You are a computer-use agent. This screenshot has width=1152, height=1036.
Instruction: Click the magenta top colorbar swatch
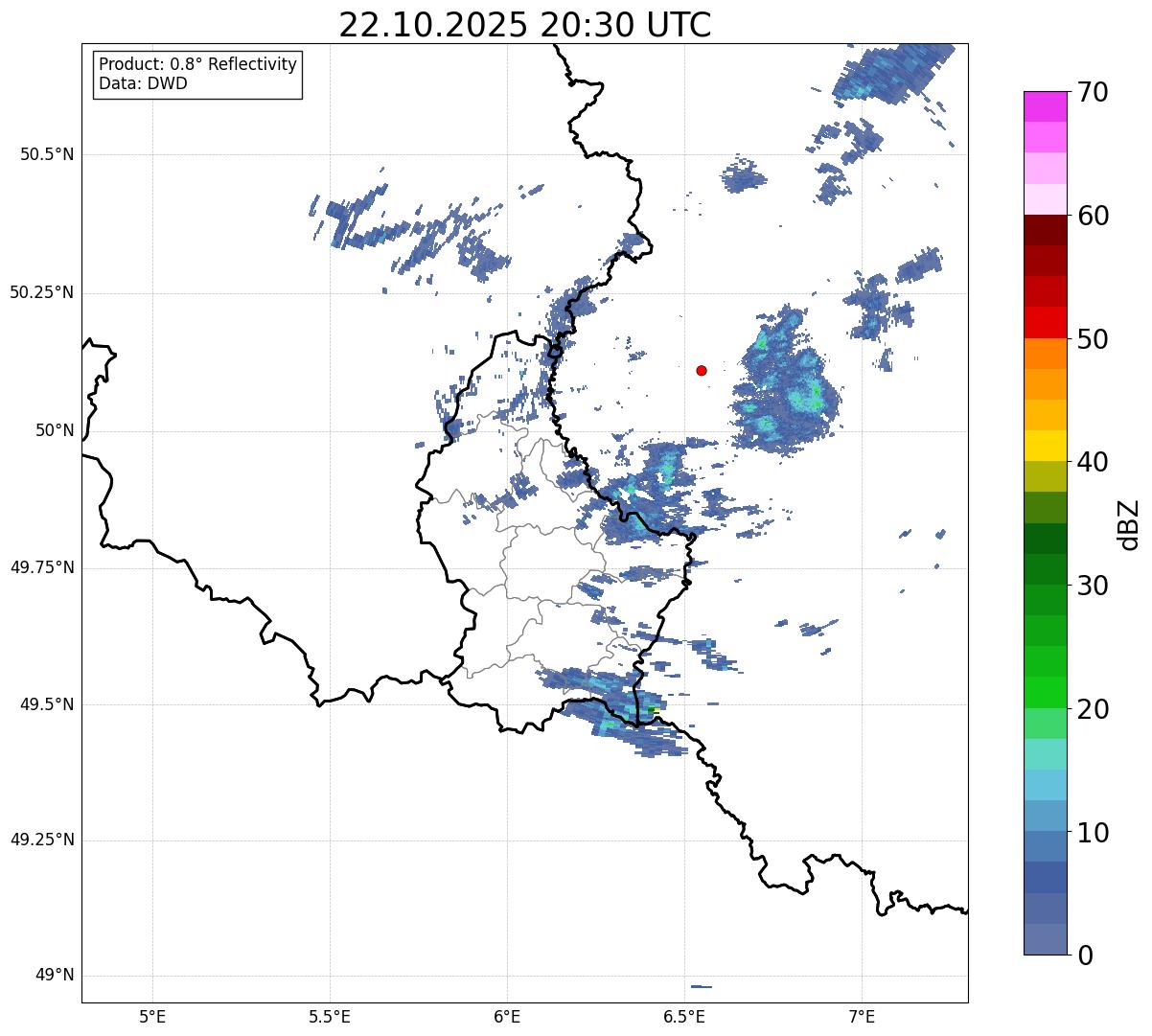1045,106
